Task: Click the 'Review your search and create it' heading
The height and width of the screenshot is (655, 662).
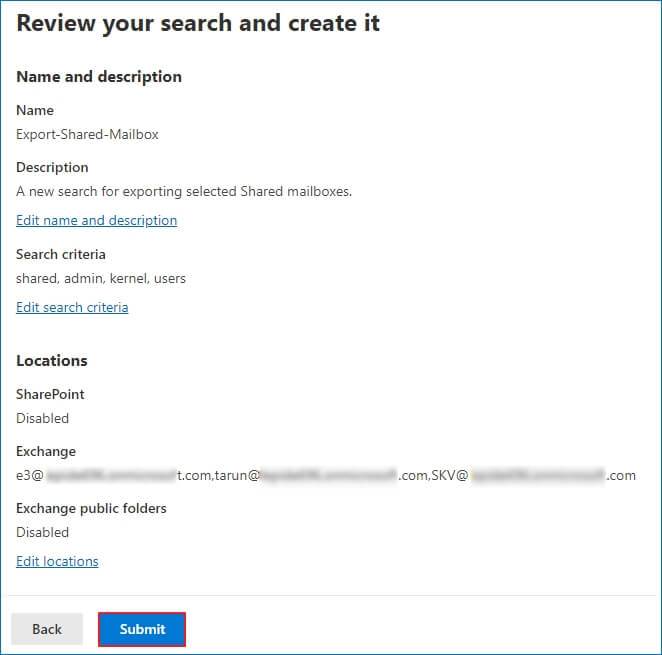Action: click(x=198, y=24)
